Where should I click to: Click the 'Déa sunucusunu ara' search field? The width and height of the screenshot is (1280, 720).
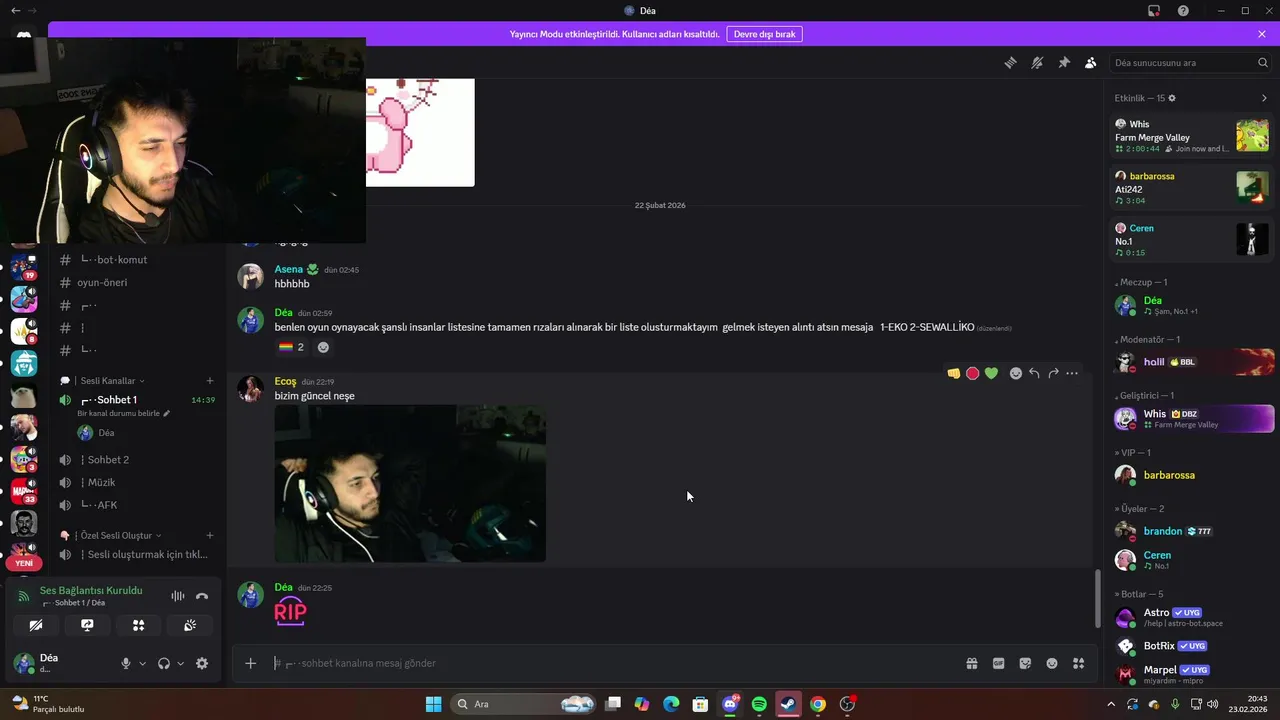point(1191,62)
